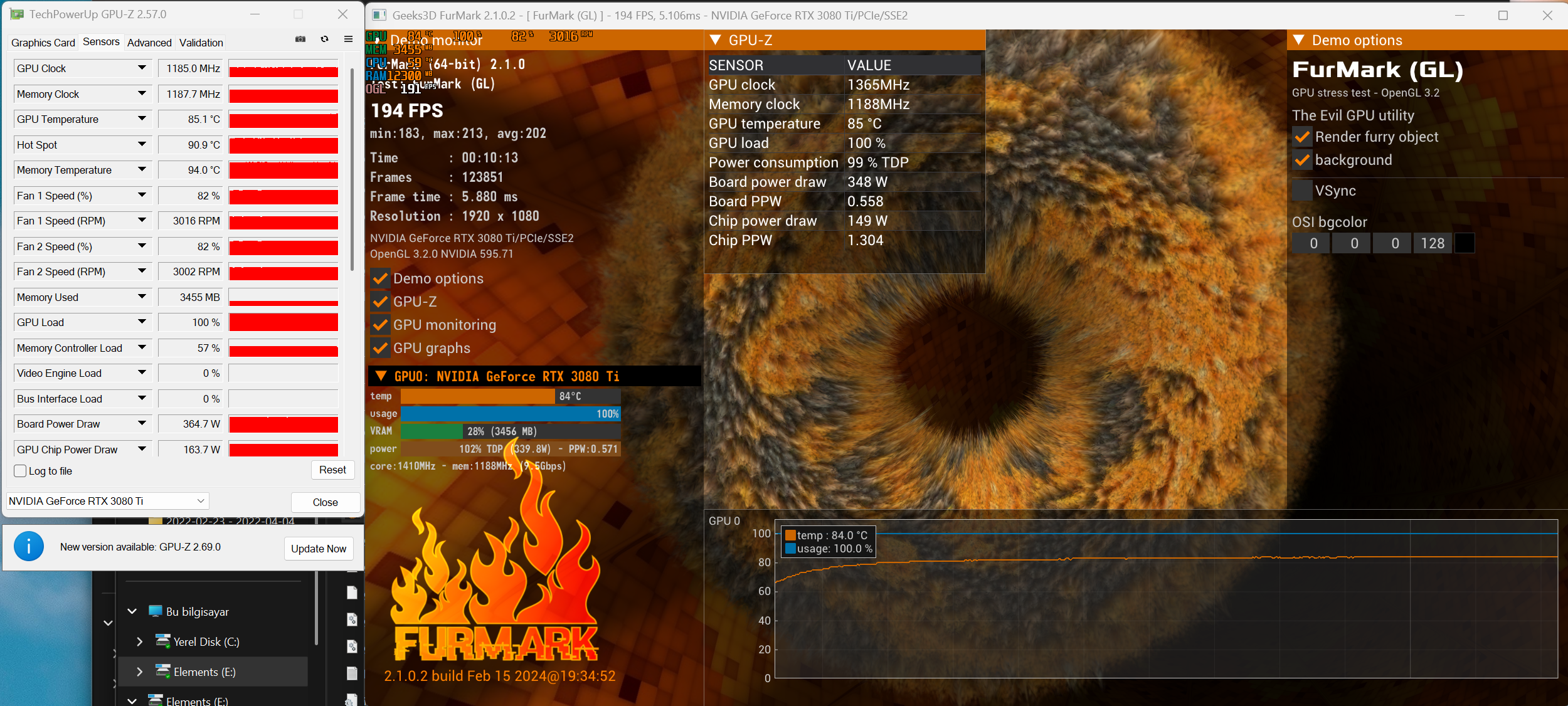Viewport: 1568px width, 706px height.
Task: Open the Fan 1 Speed (%) dropdown
Action: pos(142,195)
